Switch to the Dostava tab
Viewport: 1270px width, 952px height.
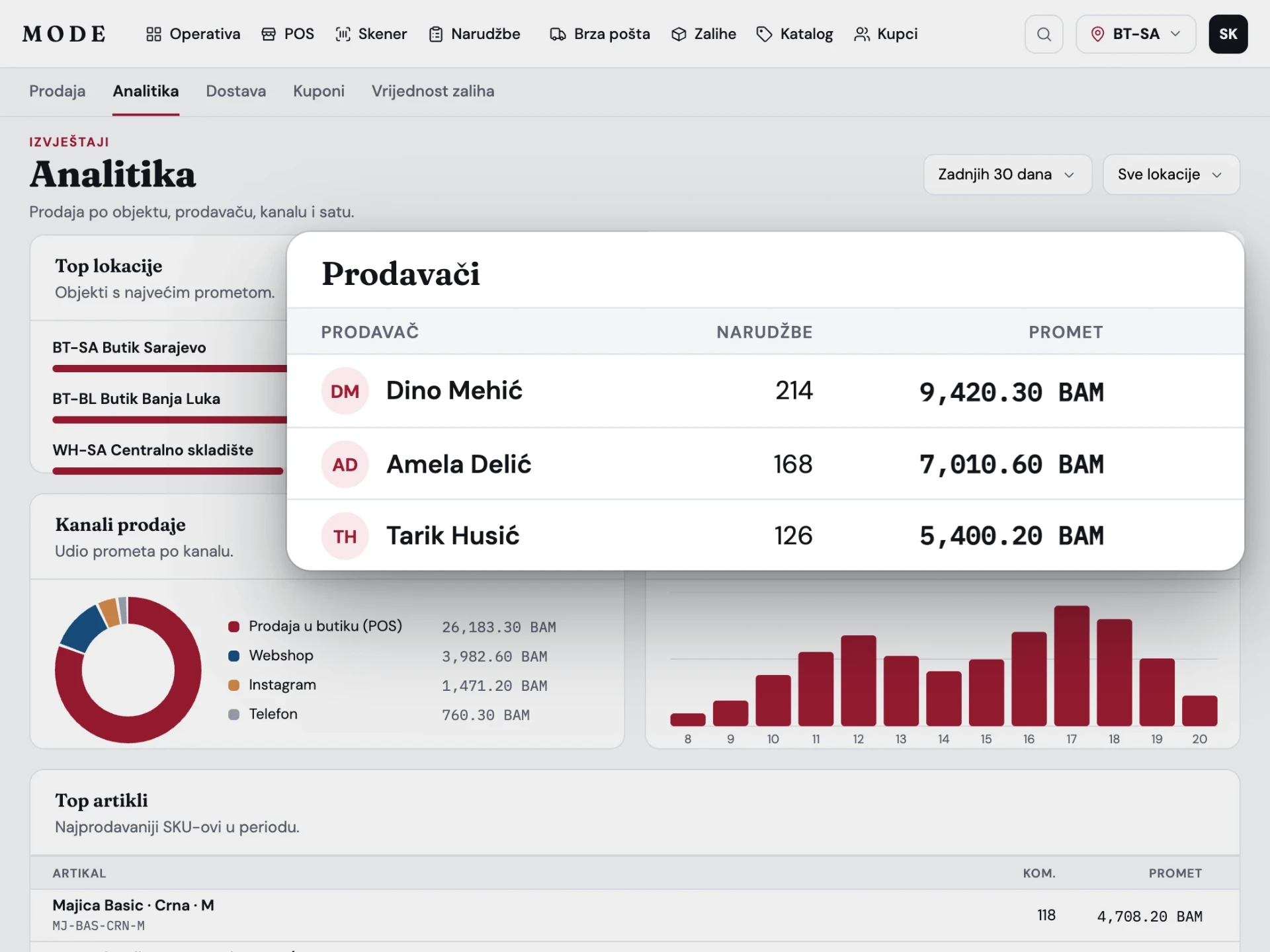pyautogui.click(x=236, y=91)
